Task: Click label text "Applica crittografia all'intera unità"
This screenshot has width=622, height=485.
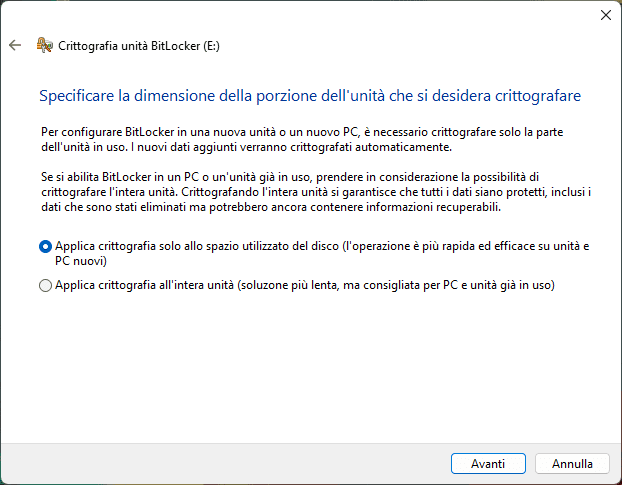Action: click(x=160, y=285)
